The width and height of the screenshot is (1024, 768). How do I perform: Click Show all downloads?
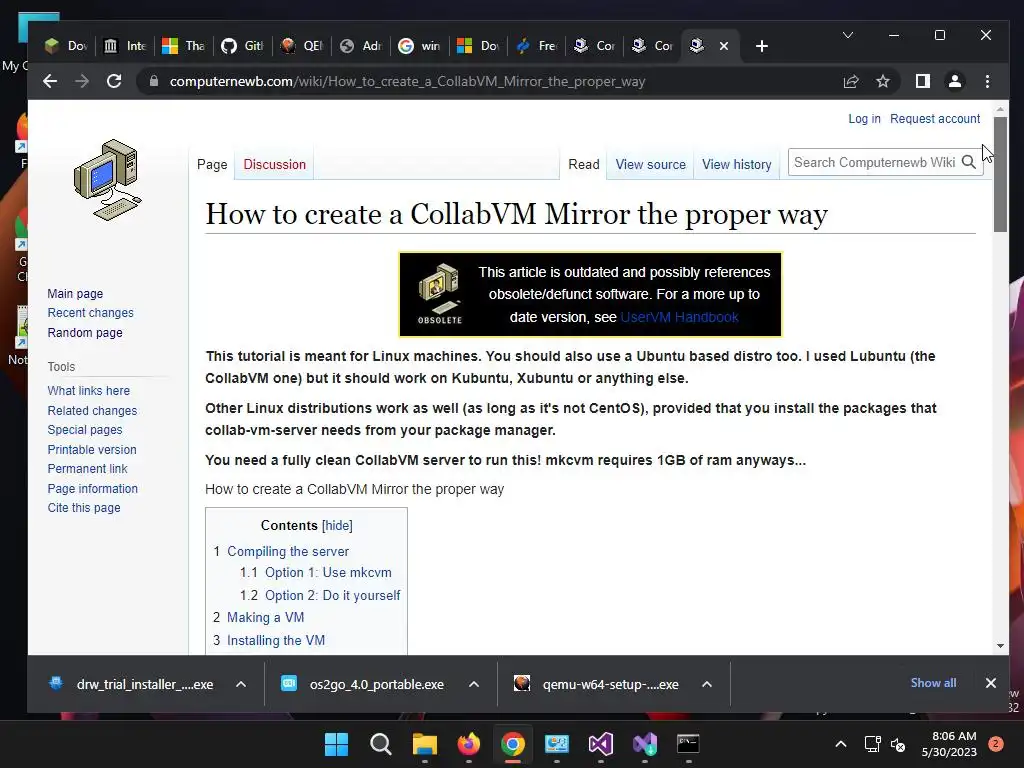933,683
